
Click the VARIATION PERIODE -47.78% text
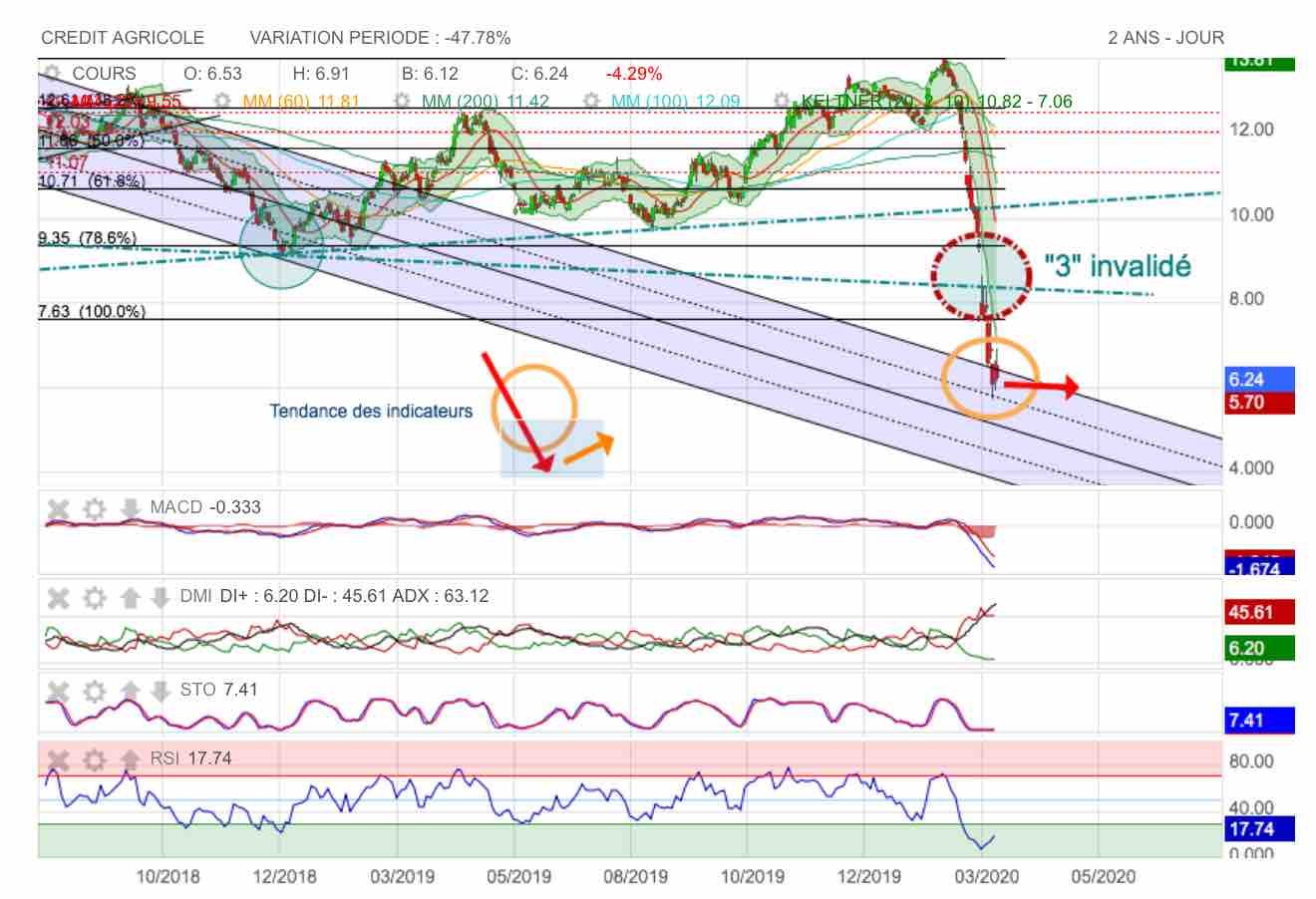tap(380, 38)
